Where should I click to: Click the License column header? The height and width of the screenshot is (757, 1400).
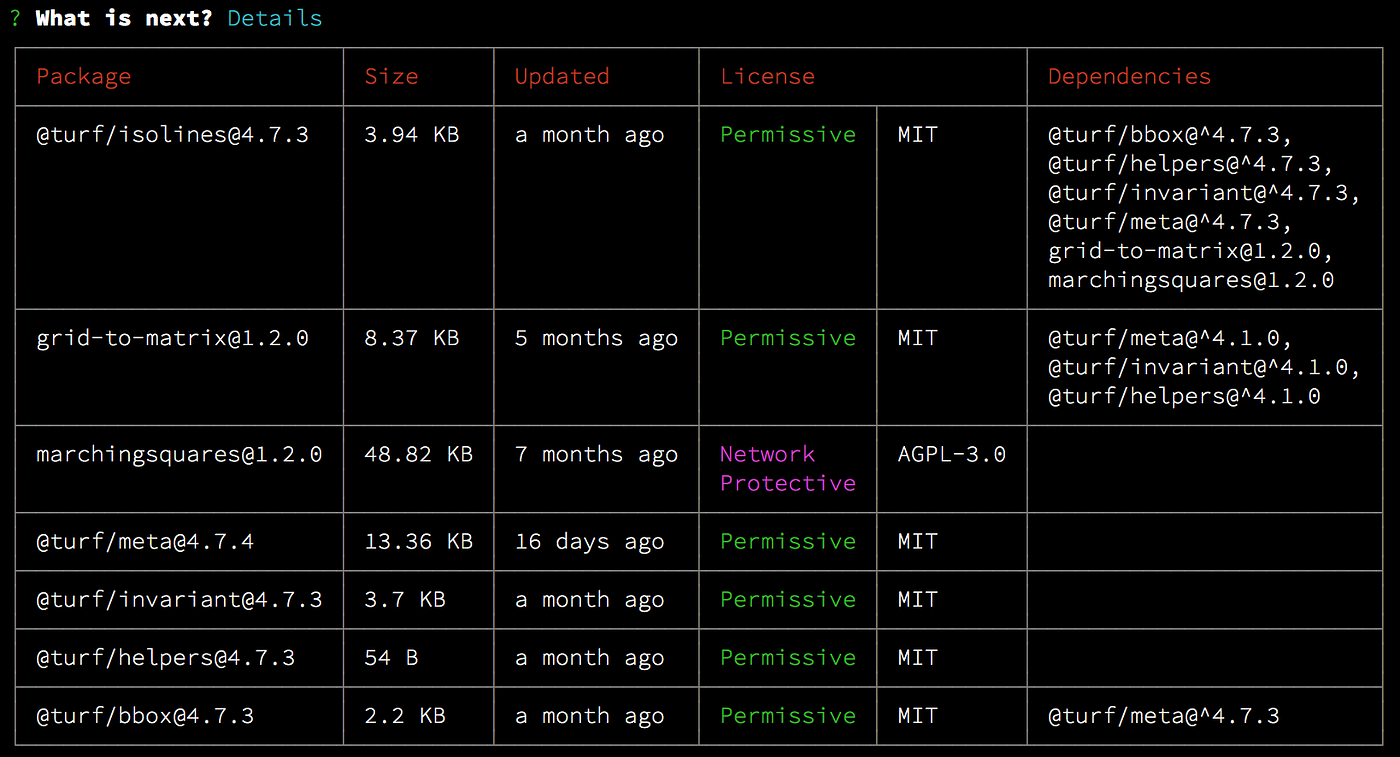tap(768, 77)
